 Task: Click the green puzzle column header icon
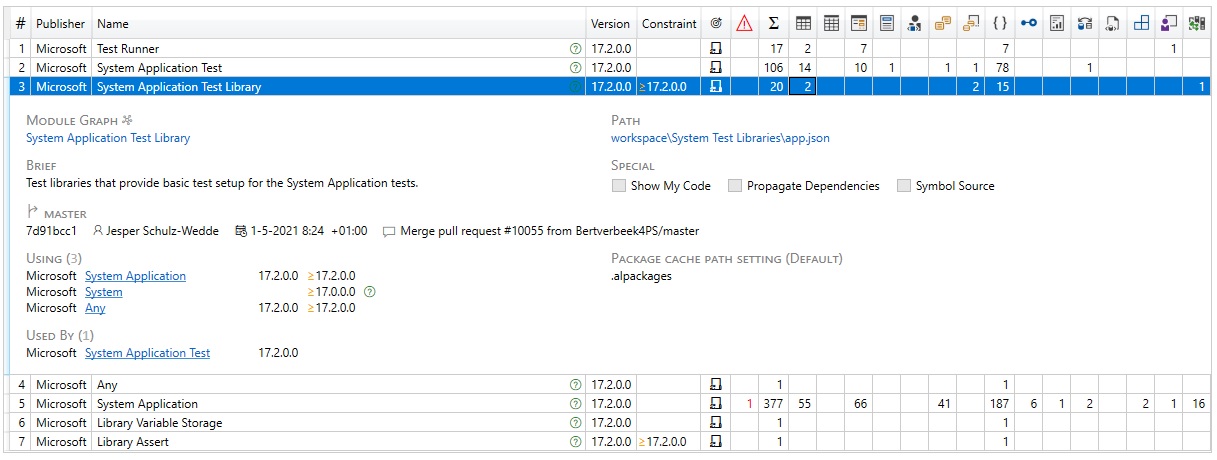[x=1197, y=24]
